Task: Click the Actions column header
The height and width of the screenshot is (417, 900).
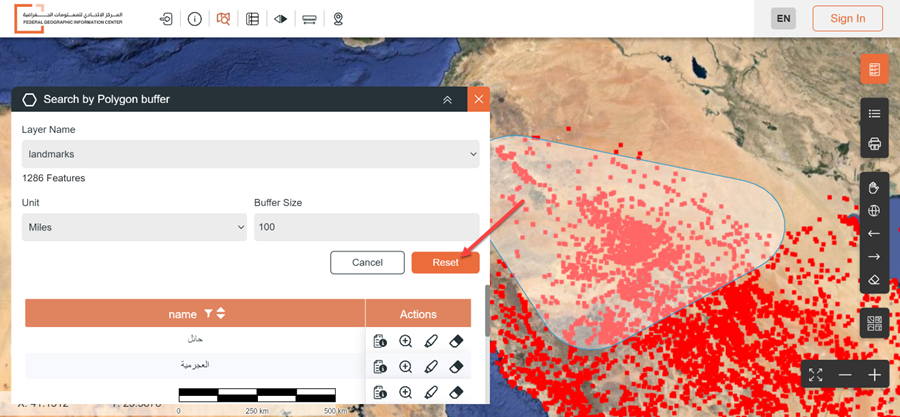Action: click(418, 314)
